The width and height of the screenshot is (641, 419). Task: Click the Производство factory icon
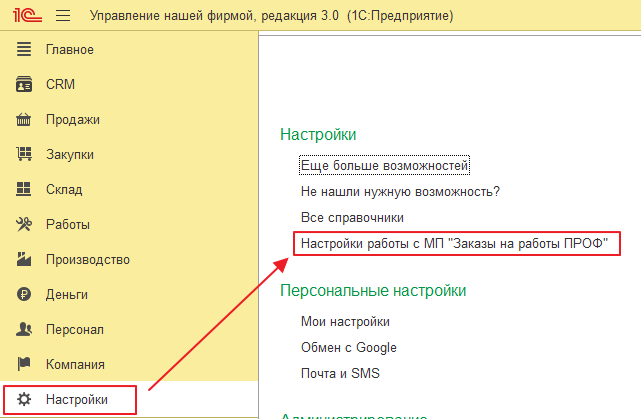[24, 259]
